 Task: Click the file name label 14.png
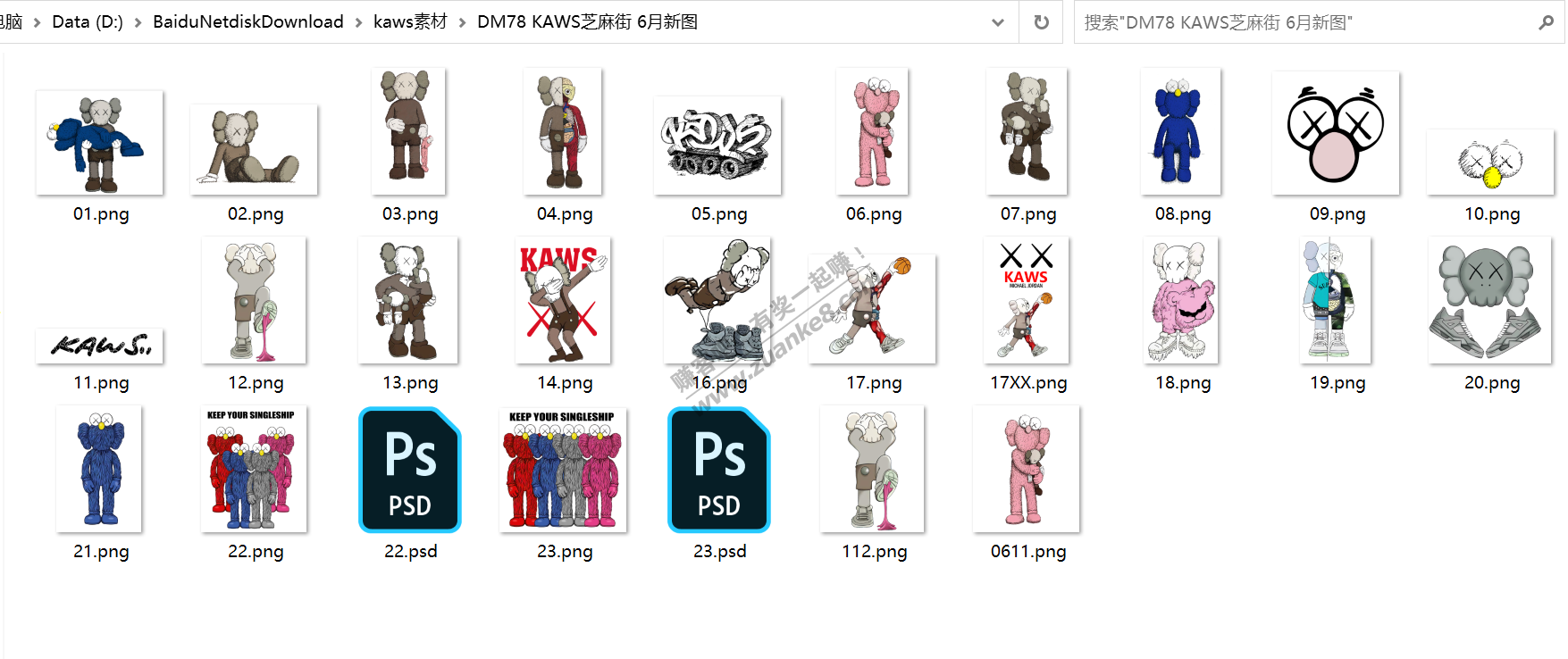point(565,383)
